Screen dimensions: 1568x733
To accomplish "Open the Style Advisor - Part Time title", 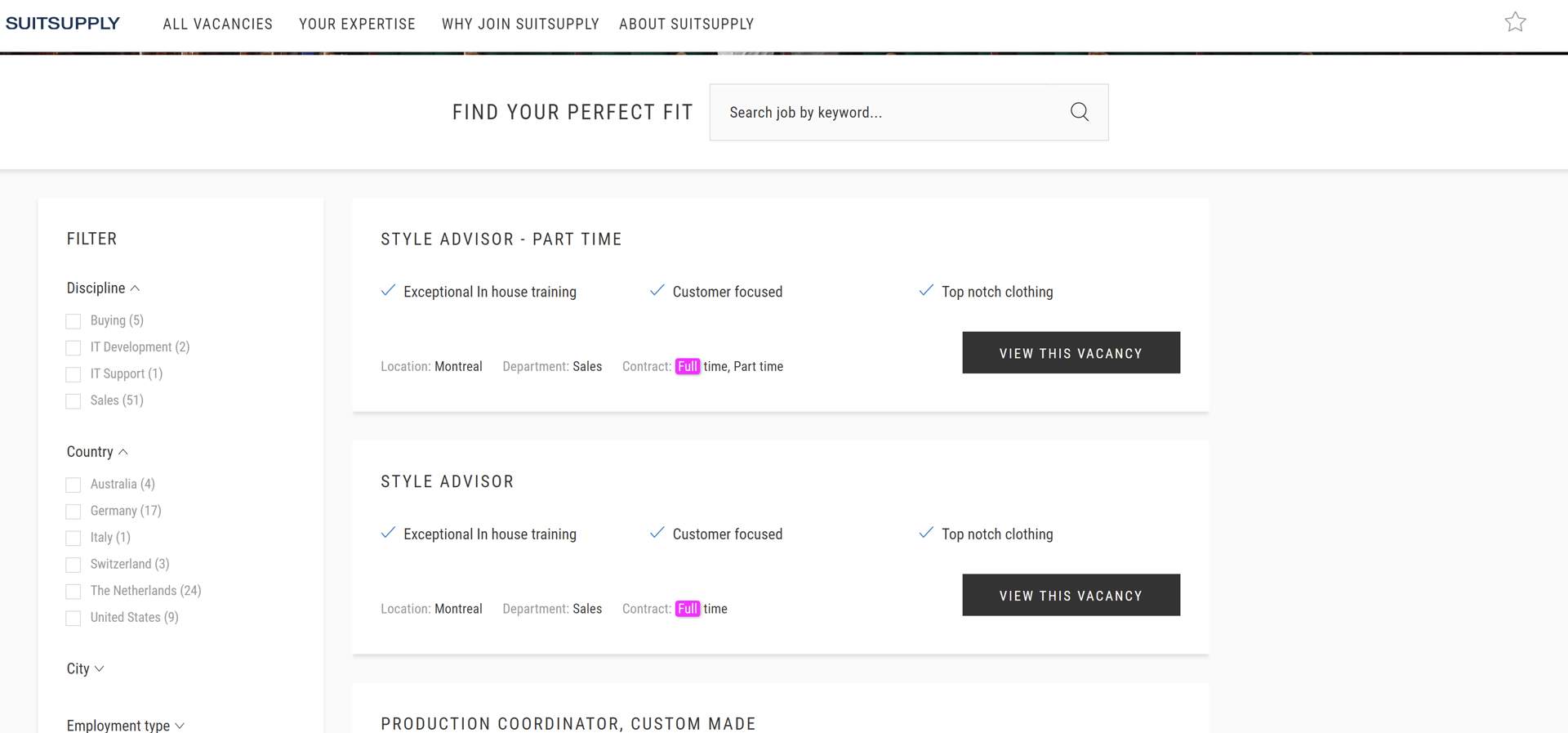I will (x=501, y=239).
